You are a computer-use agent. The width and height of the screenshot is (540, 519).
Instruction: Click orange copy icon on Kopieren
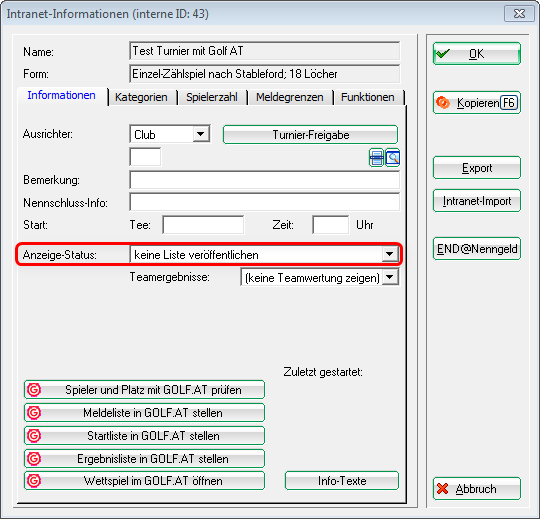pyautogui.click(x=443, y=103)
